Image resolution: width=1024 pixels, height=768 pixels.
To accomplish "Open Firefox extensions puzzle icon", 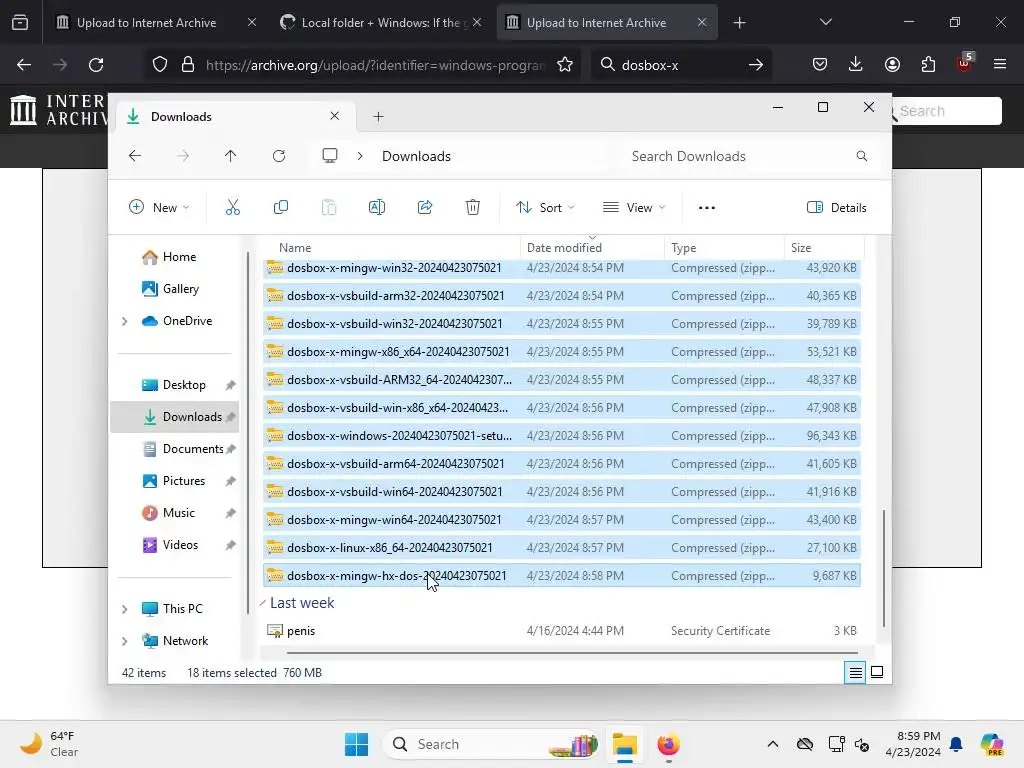I will coord(928,64).
